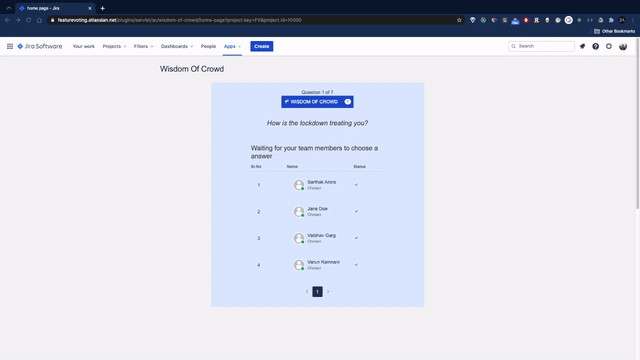Expand the Projects dropdown
The image size is (640, 360).
[x=114, y=47]
